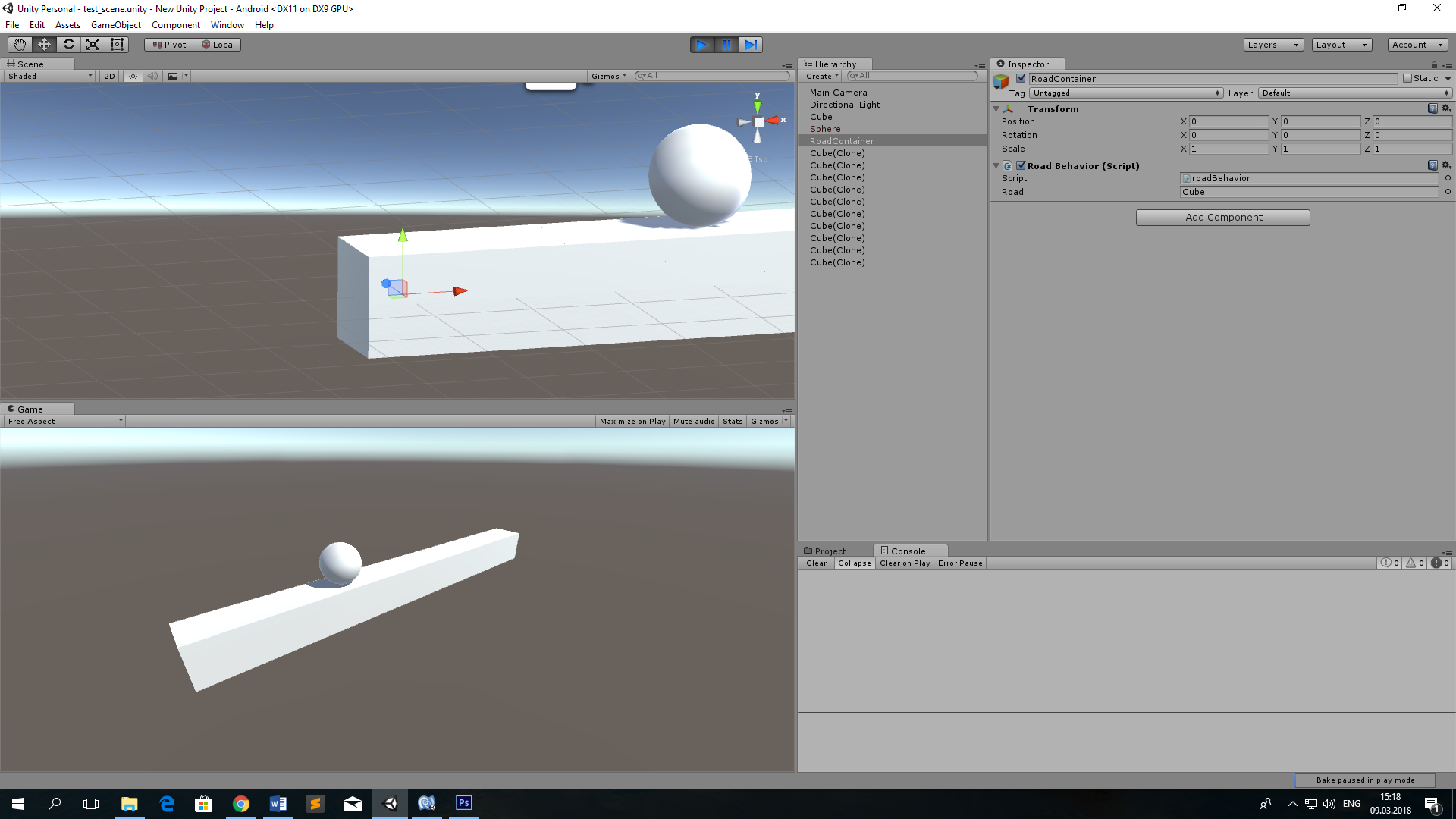Select the Sphere object in Hierarchy

(824, 128)
